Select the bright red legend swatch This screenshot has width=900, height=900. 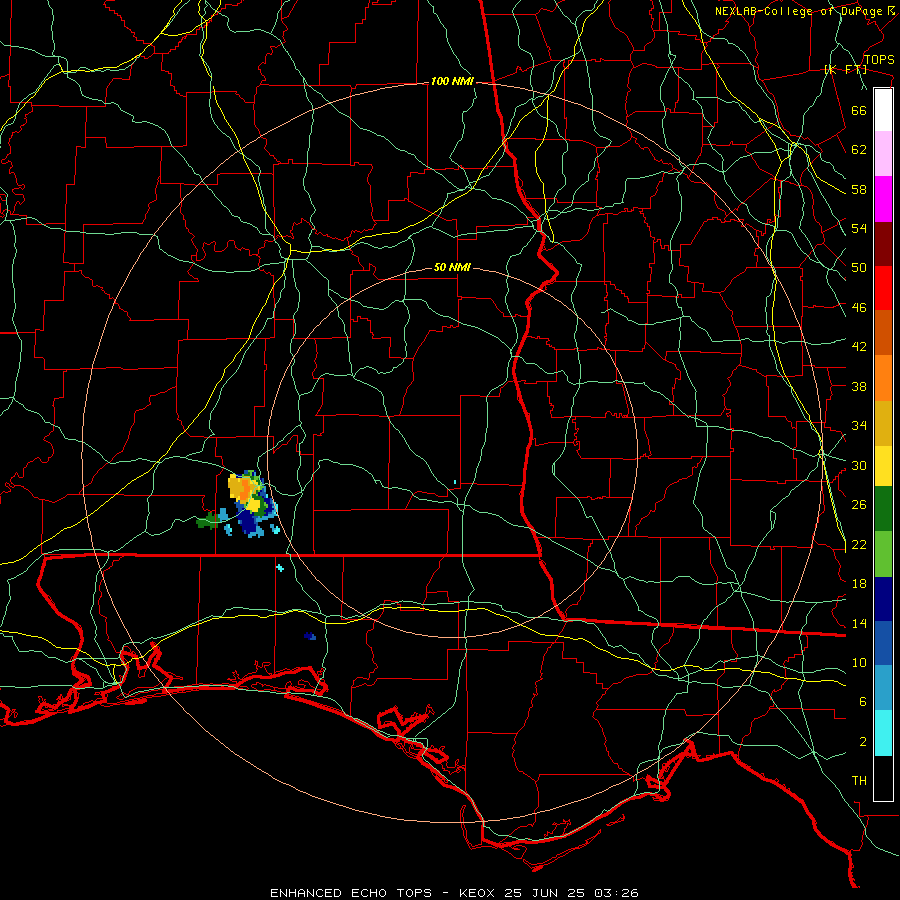coord(883,288)
